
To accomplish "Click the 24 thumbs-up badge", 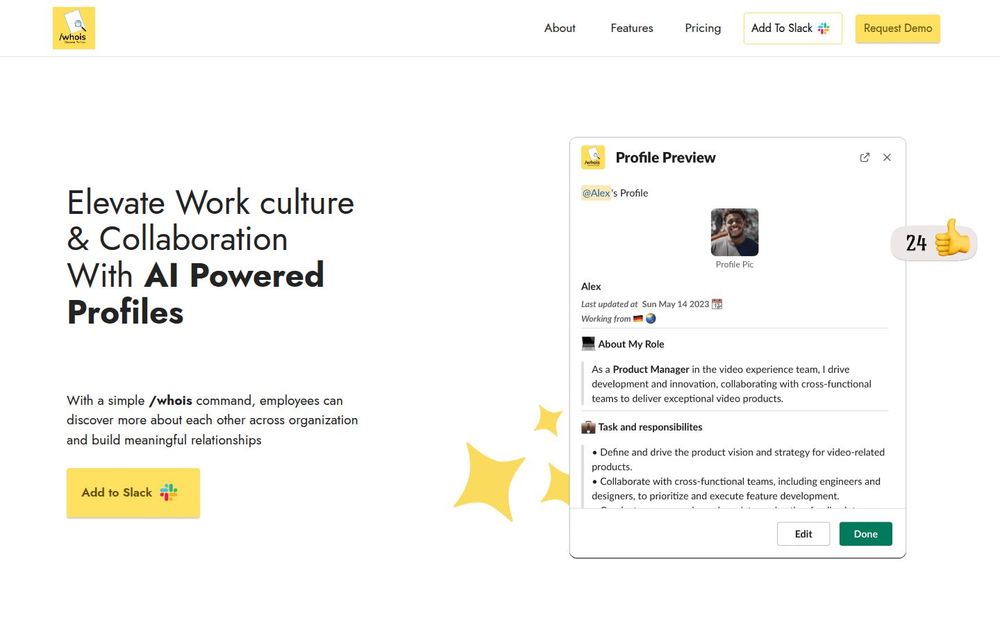I will (934, 241).
